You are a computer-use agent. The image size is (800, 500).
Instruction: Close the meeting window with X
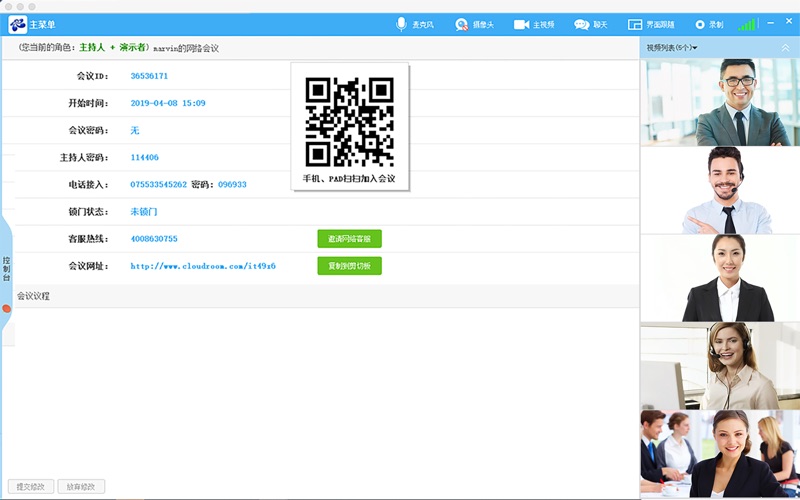tap(789, 21)
